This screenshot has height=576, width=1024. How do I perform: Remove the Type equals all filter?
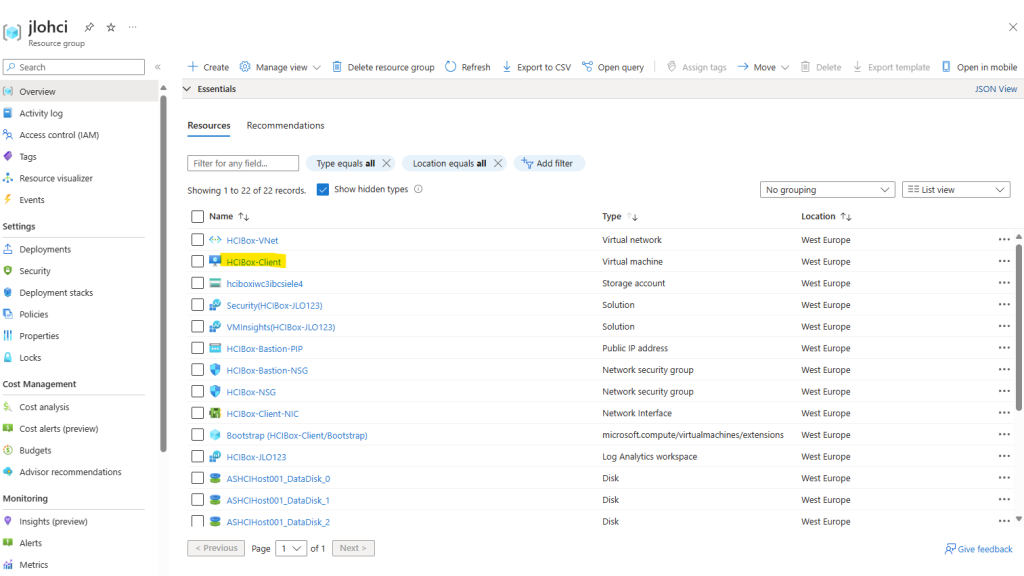pos(387,163)
